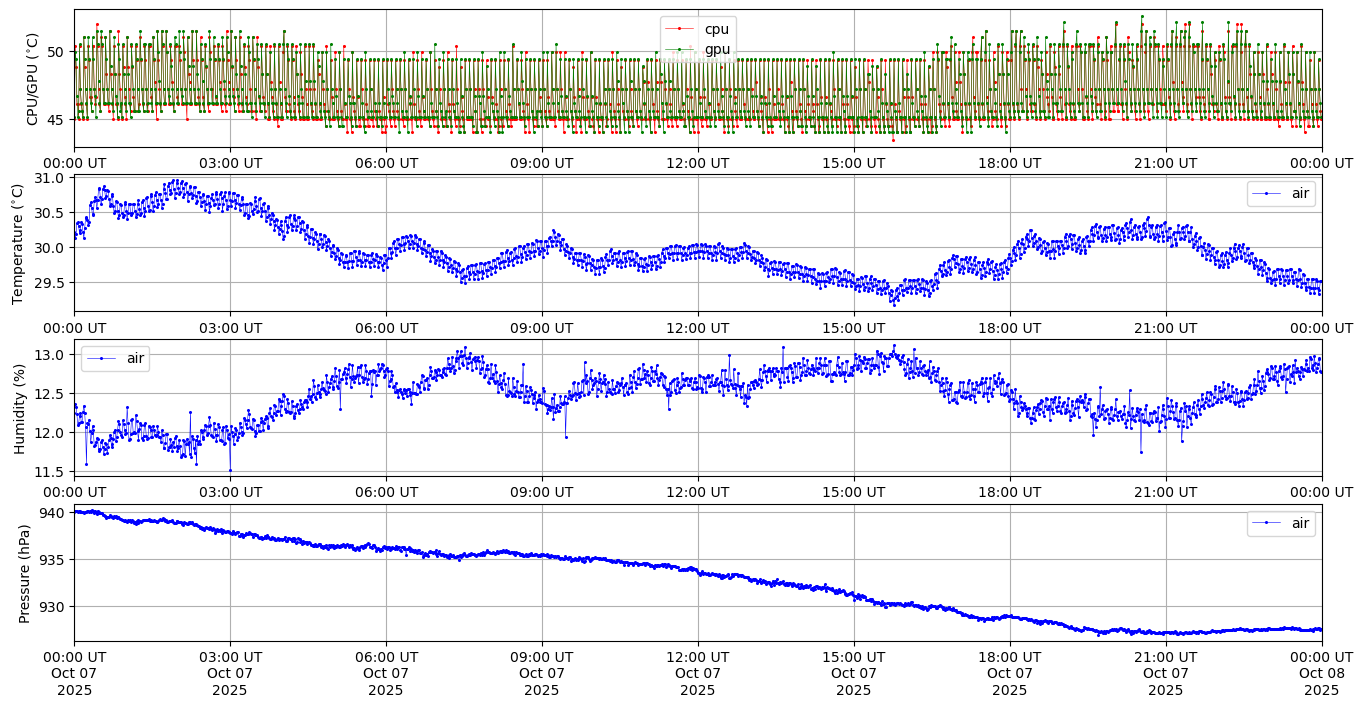Click the Humidity (%) y-axis label
1363x707 pixels.
19,408
